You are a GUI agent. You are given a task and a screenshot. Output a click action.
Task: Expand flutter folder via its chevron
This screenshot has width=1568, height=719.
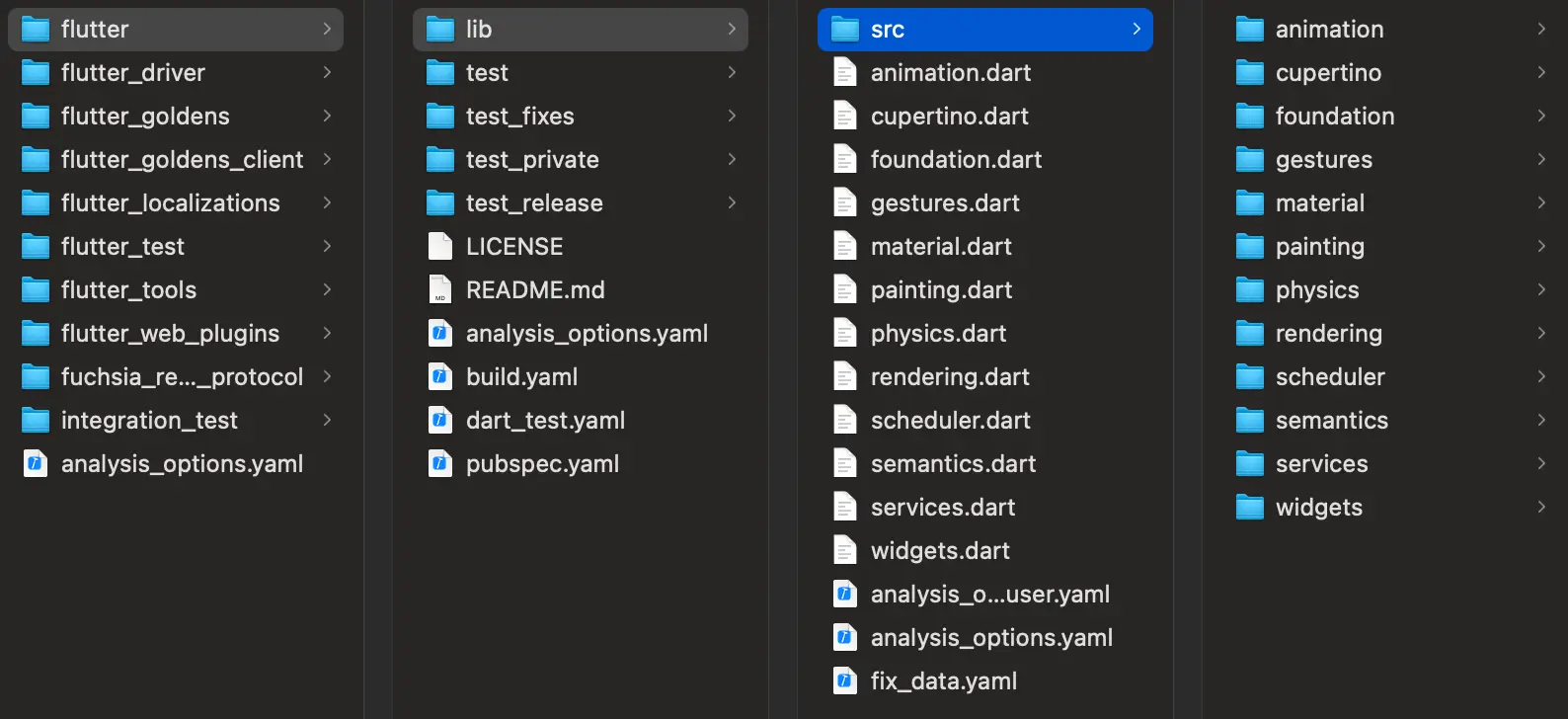pos(327,30)
